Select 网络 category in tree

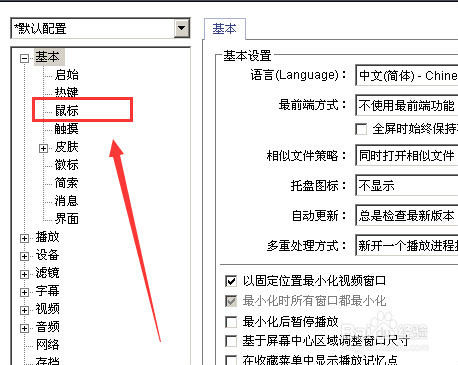pos(48,345)
